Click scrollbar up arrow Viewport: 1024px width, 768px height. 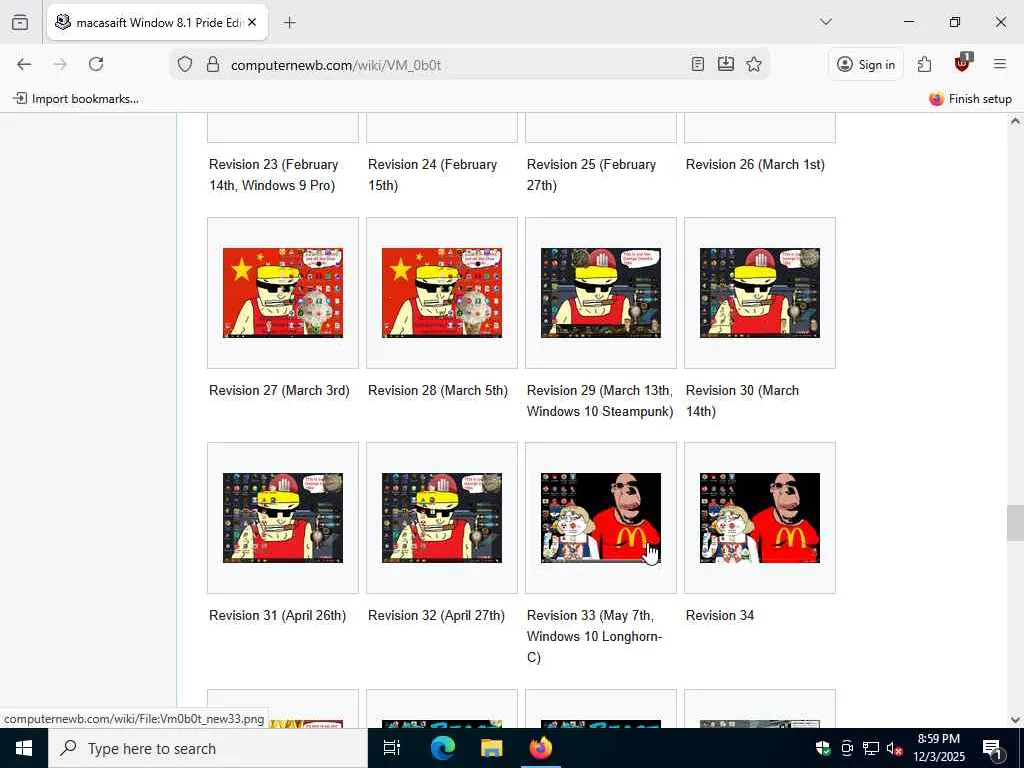click(1015, 121)
